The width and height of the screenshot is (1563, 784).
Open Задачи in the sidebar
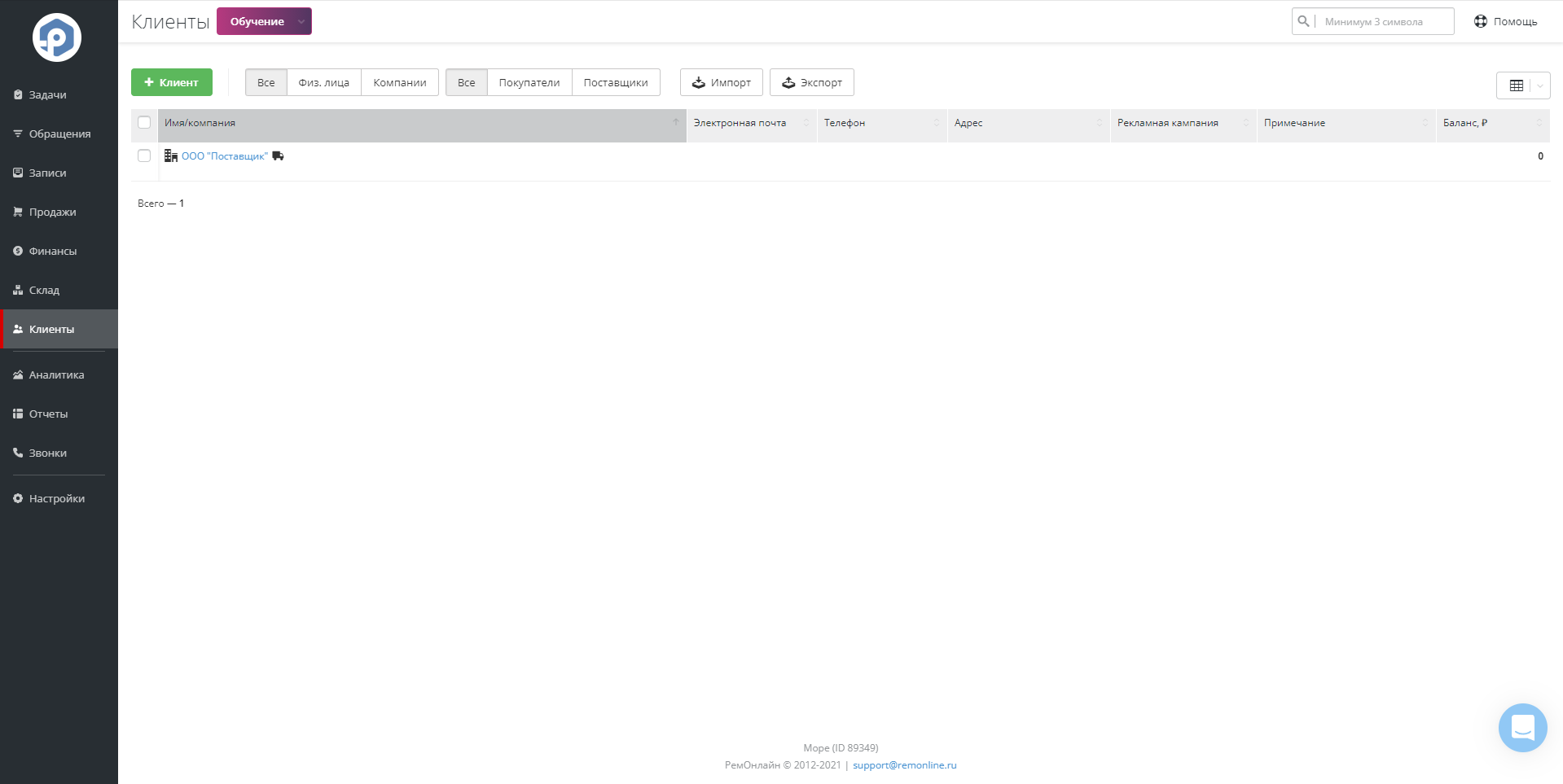pyautogui.click(x=59, y=94)
